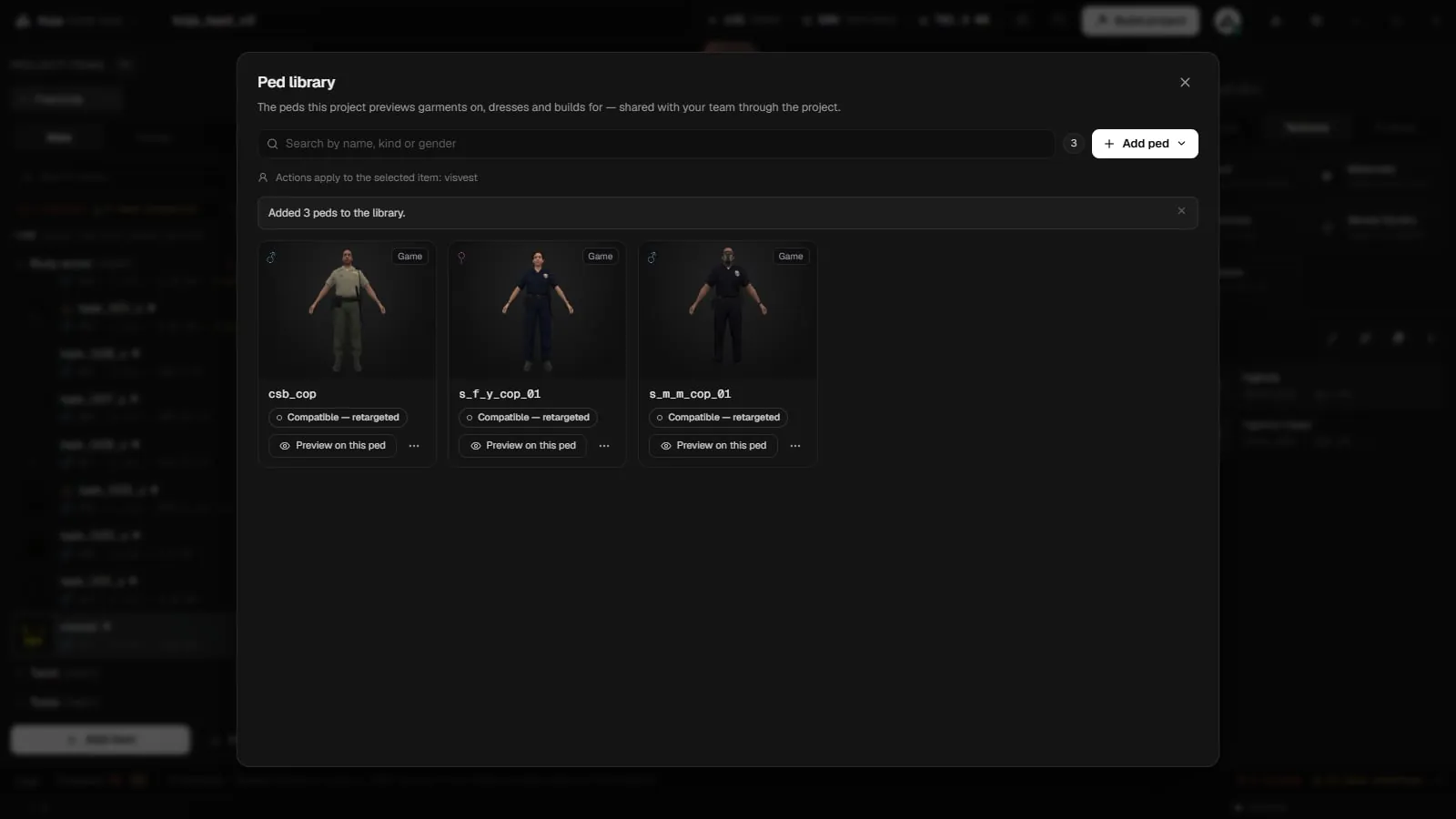Image resolution: width=1456 pixels, height=819 pixels.
Task: Click the Game tag on s_f_y_cop_01 card
Action: [601, 257]
